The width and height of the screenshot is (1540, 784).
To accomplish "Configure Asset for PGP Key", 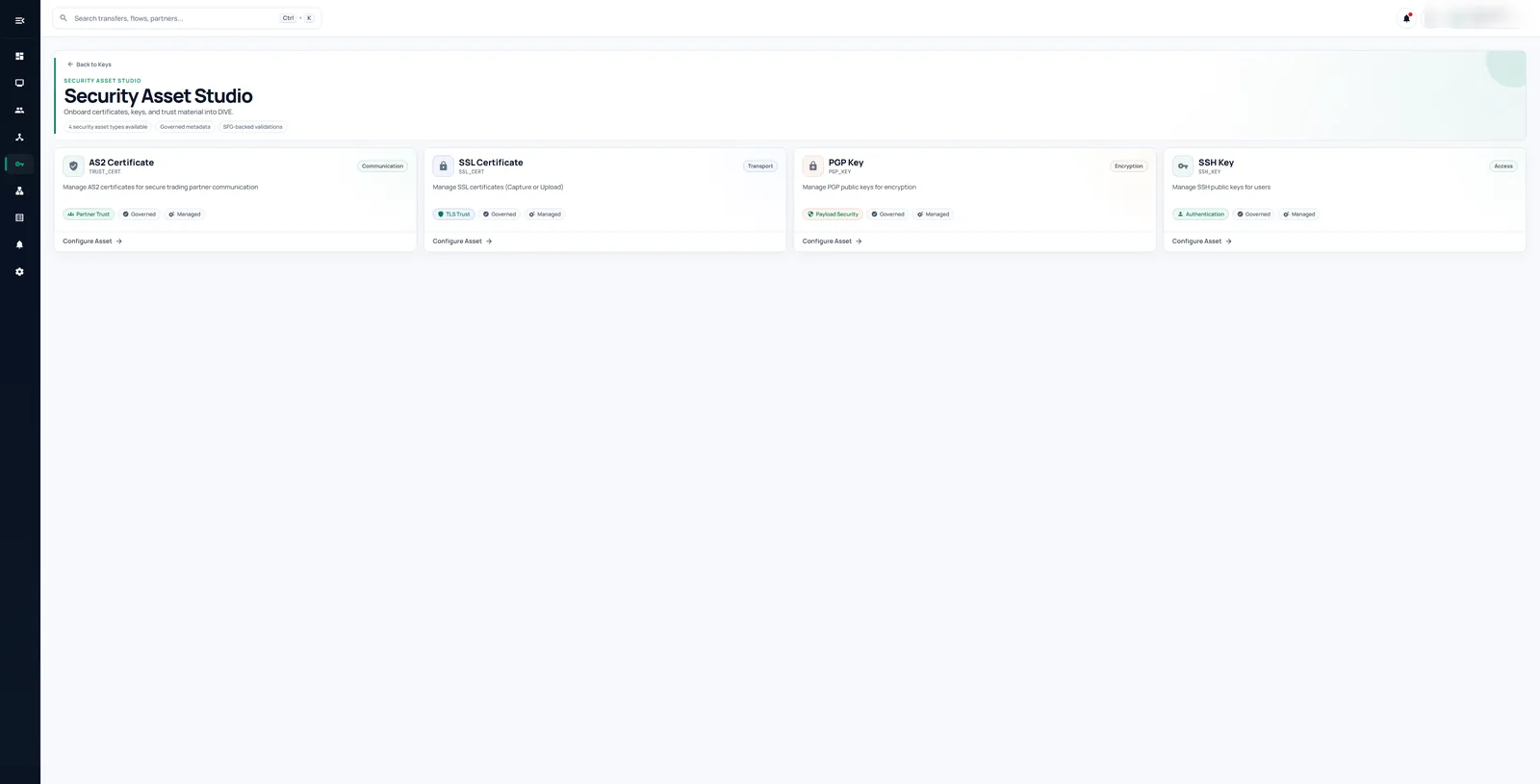I will (832, 241).
